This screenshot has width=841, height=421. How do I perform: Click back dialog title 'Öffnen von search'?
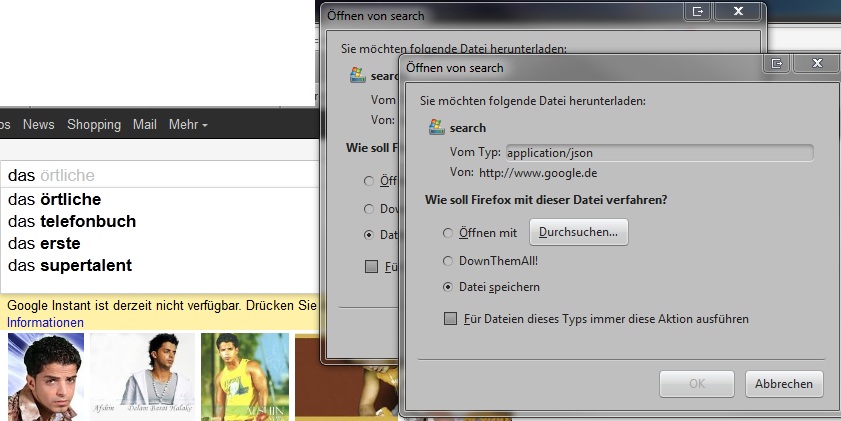(x=375, y=16)
